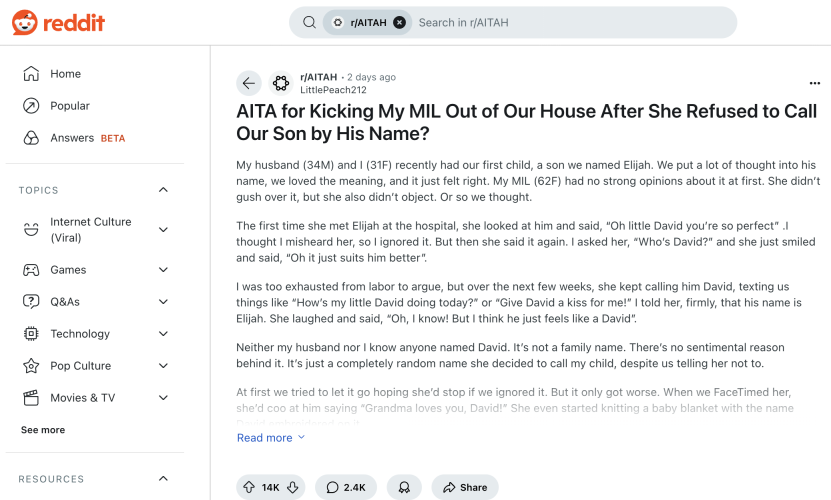This screenshot has width=831, height=500.
Task: Expand the Games topic
Action: (163, 269)
